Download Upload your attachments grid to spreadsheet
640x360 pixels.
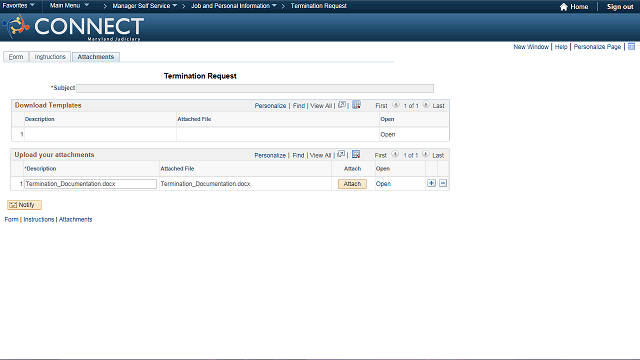[356, 154]
